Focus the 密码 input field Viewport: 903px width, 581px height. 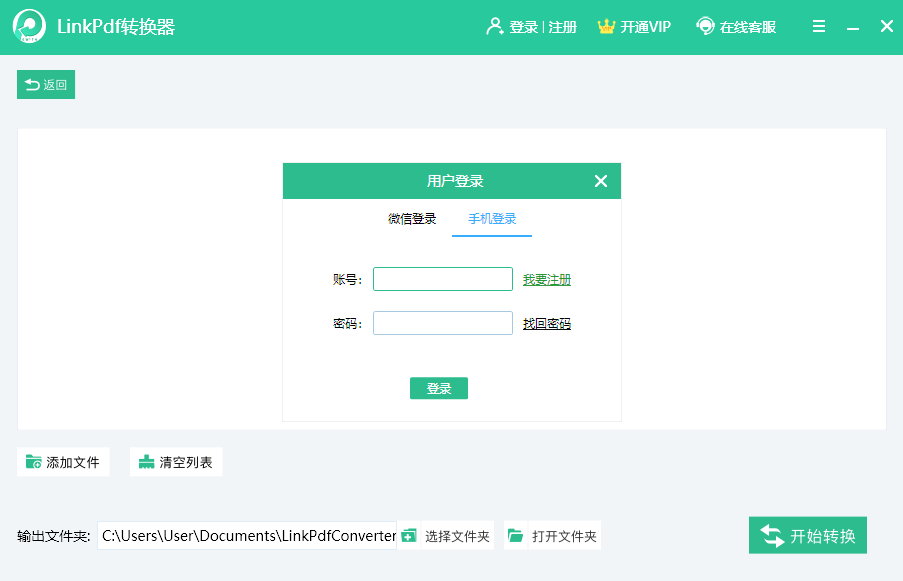[x=443, y=323]
